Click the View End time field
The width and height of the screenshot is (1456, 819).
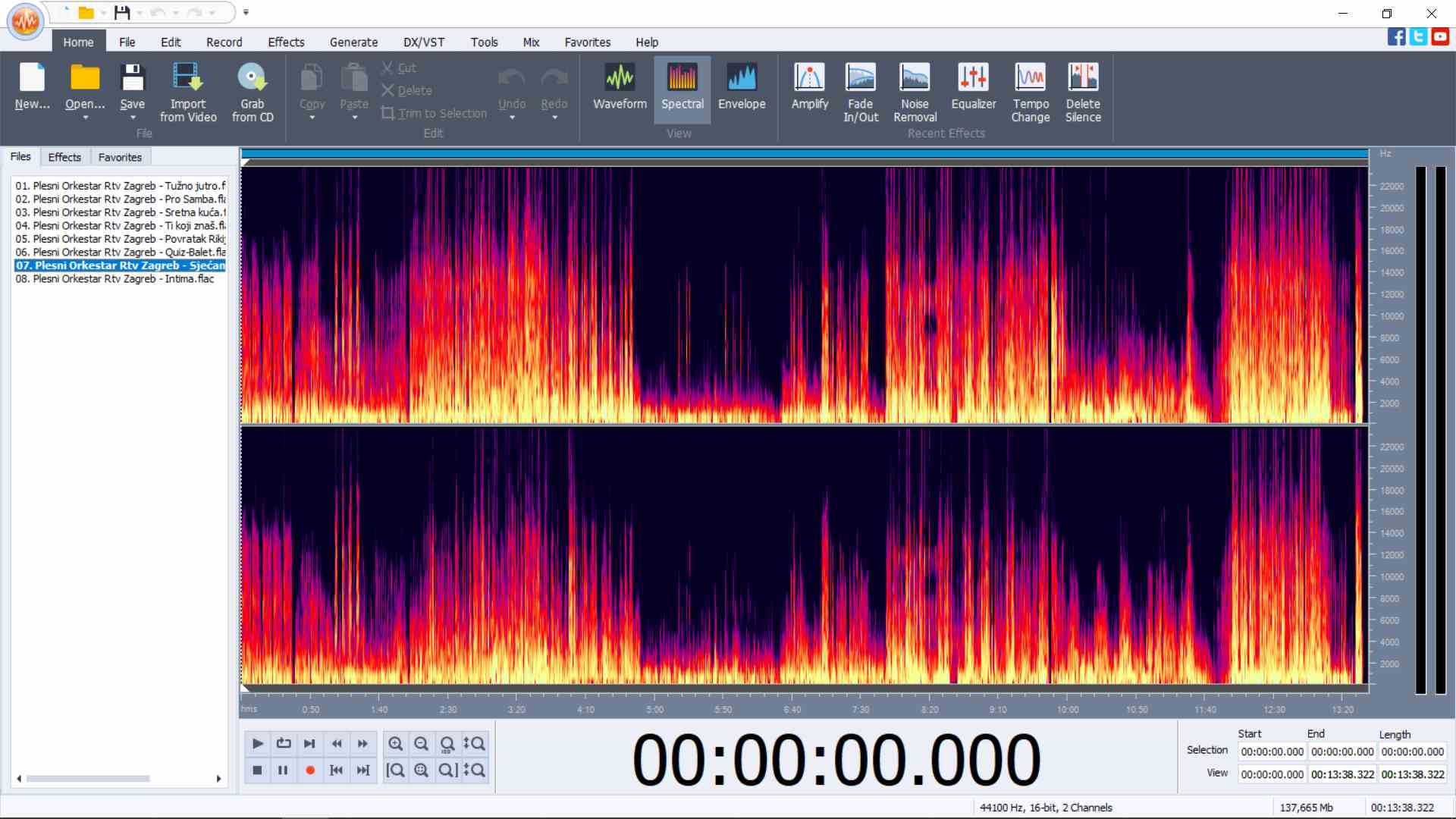pyautogui.click(x=1342, y=774)
